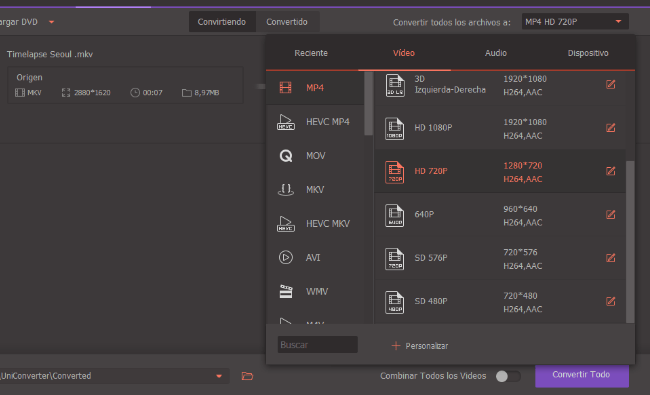Click the 00:07 duration value

153,93
